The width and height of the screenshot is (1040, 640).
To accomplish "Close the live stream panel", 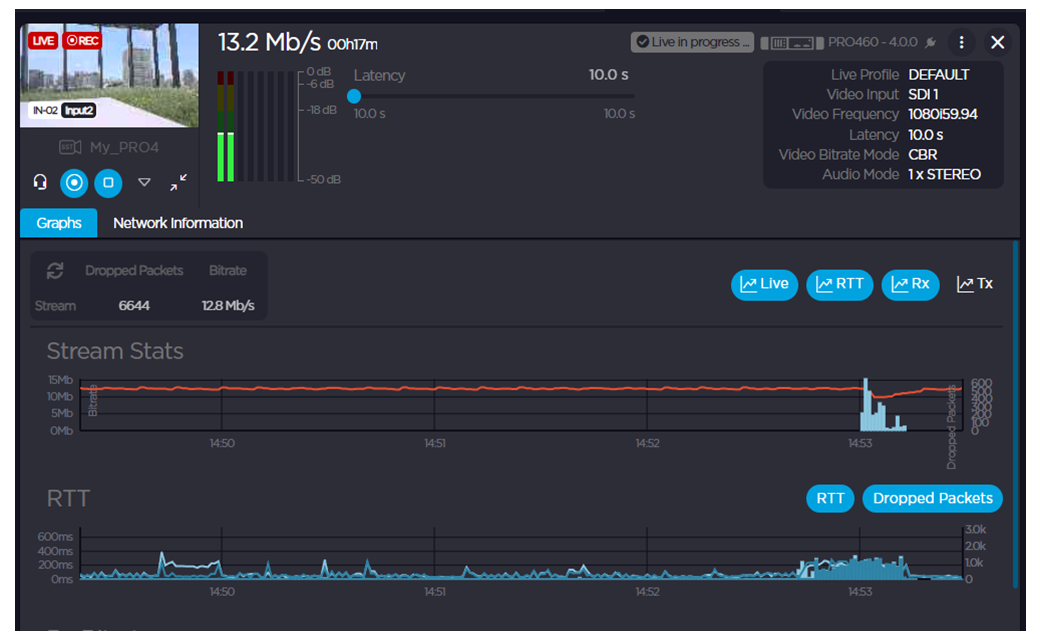I will 997,42.
